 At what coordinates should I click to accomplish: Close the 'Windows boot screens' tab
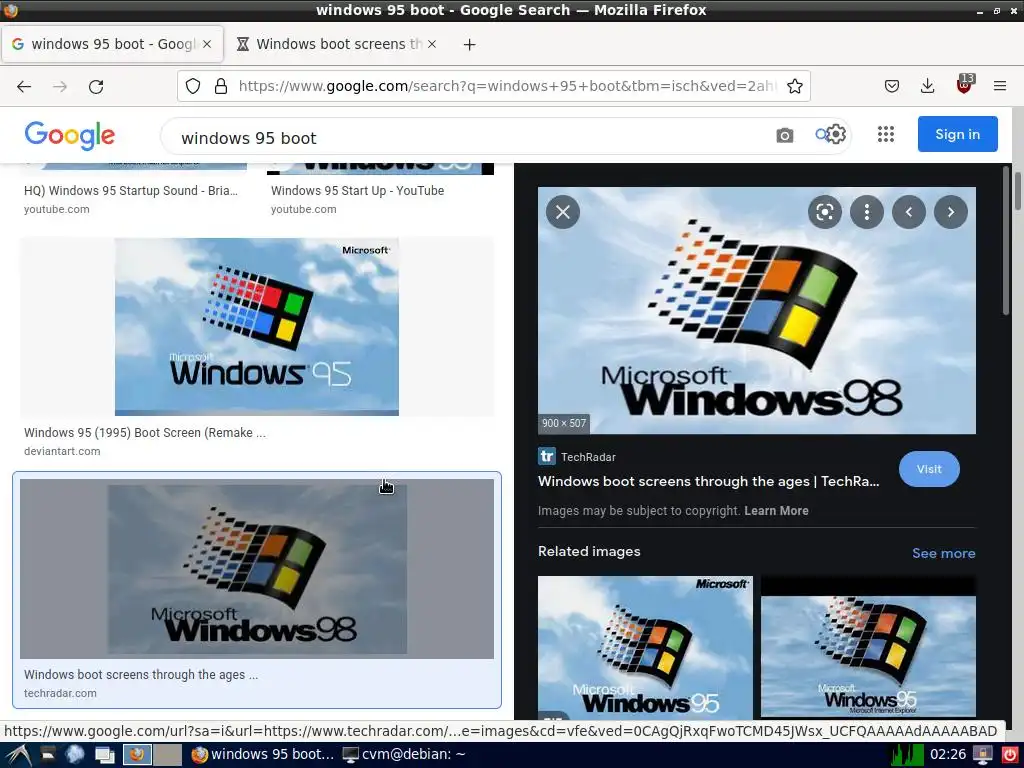pos(432,44)
